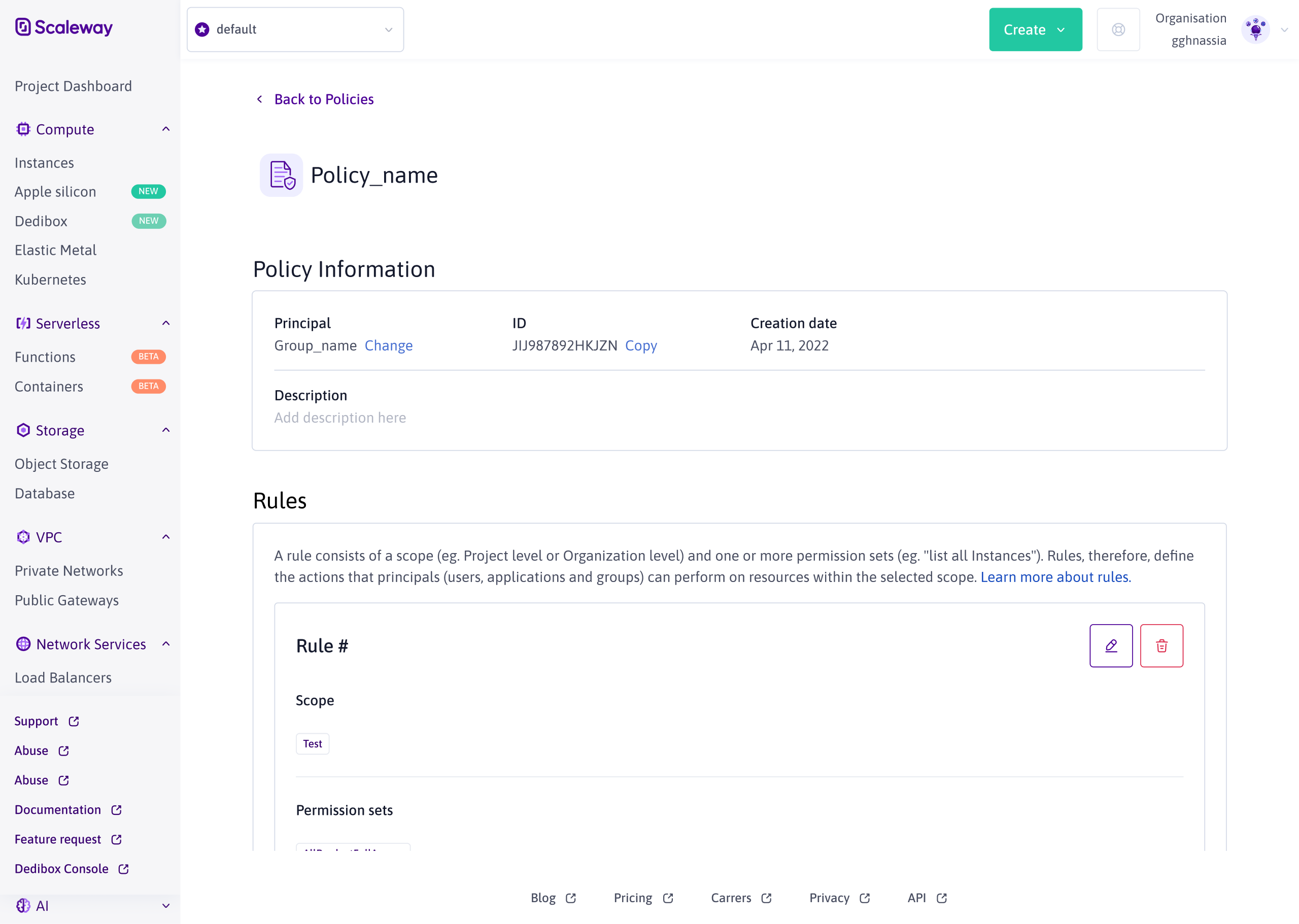The image size is (1299, 924).
Task: Click the organisation avatar icon
Action: coord(1255,29)
